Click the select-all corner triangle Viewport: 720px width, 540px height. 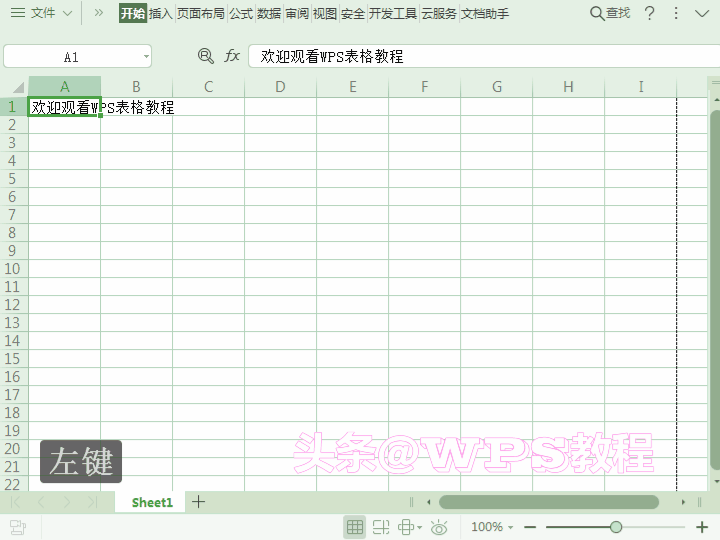click(x=17, y=87)
